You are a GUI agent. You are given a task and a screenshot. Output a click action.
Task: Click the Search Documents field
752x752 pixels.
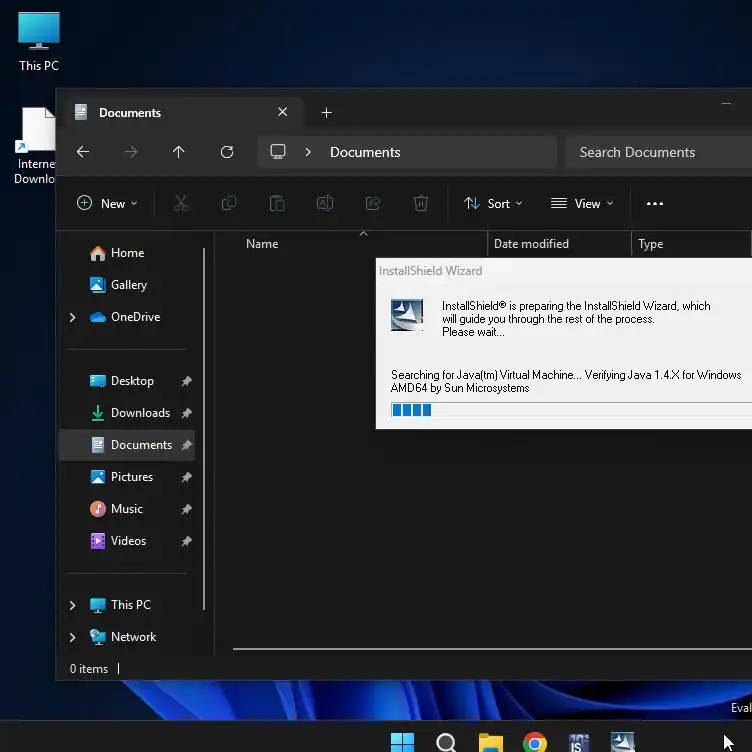(x=658, y=152)
